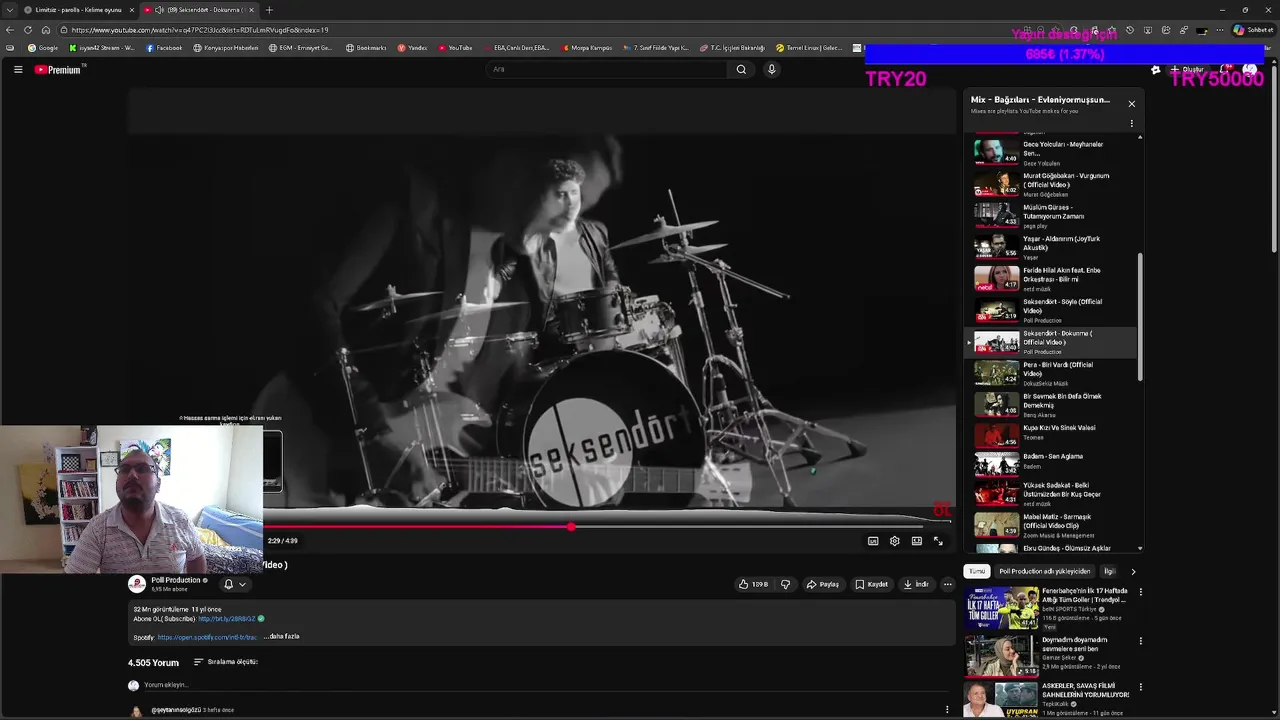Select Poll Production adlı yükleyiciden chip
Screen dimensions: 1280x720
pos(1044,571)
